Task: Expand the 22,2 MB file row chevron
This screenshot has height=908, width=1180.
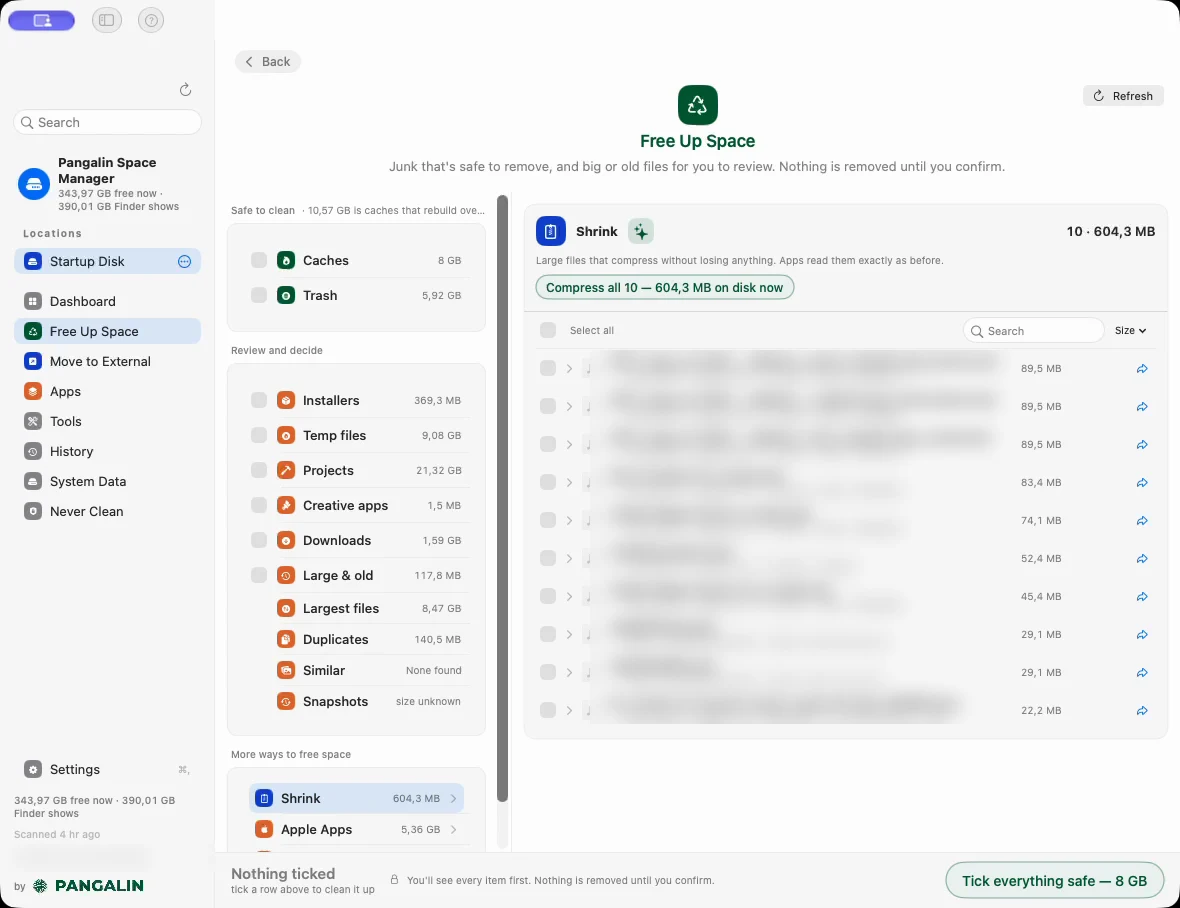Action: (x=569, y=710)
